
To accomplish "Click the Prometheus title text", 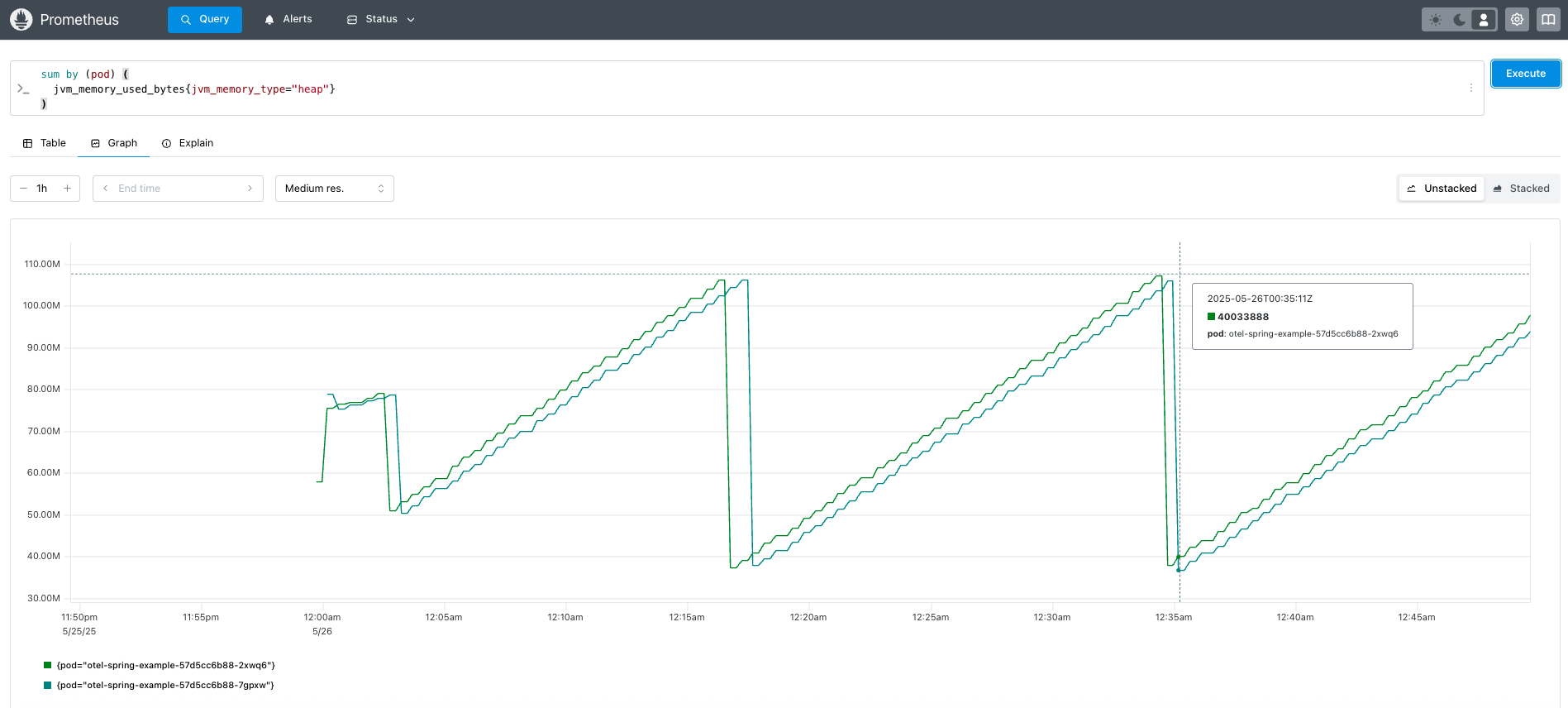I will click(79, 20).
